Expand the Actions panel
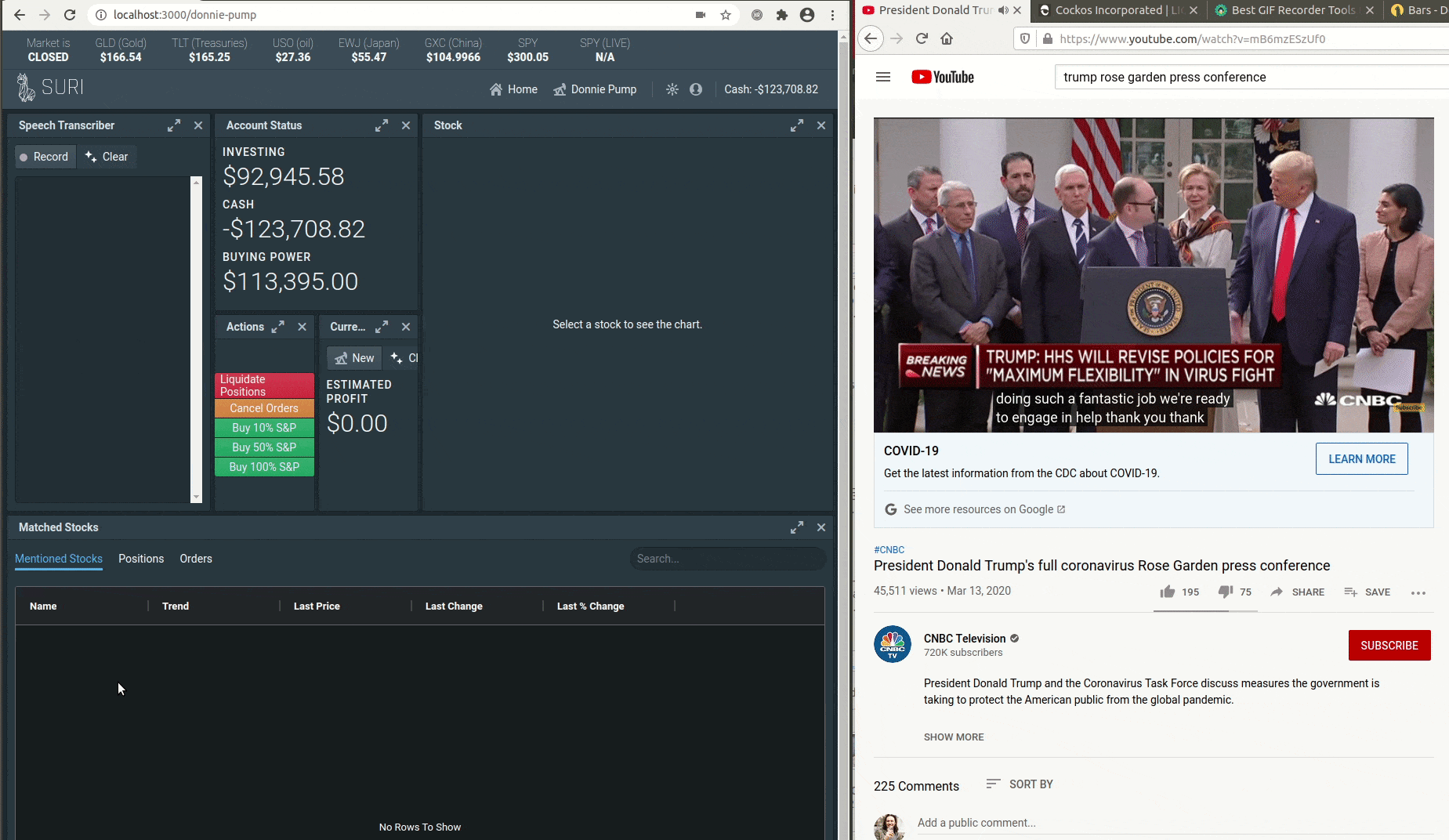The width and height of the screenshot is (1449, 840). (x=277, y=327)
